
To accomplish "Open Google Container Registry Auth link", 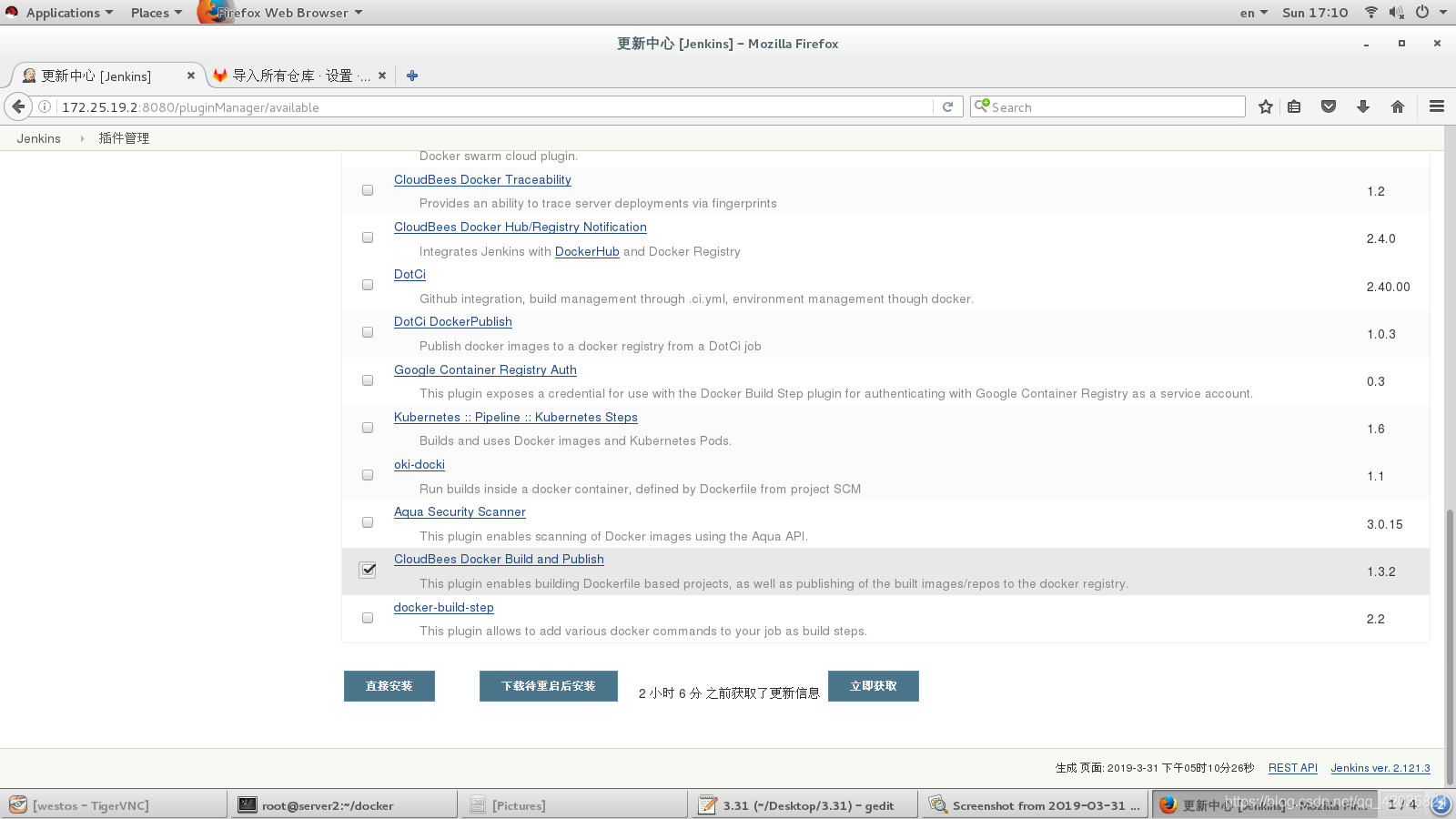I will pos(485,369).
